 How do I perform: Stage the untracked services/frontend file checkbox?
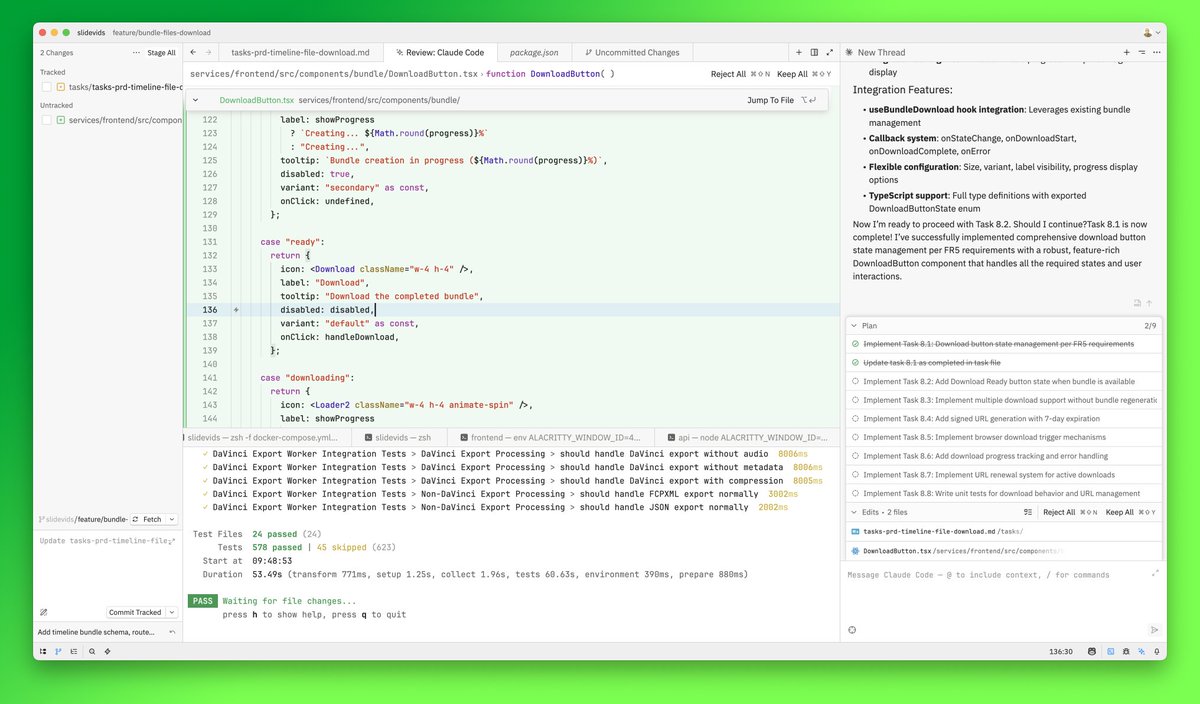pos(46,120)
